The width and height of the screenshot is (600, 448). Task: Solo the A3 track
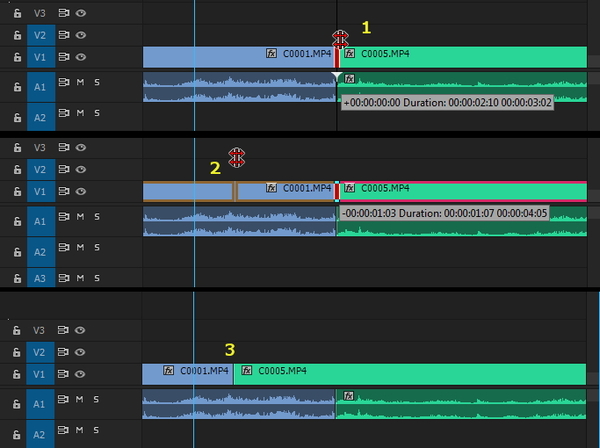(x=97, y=278)
